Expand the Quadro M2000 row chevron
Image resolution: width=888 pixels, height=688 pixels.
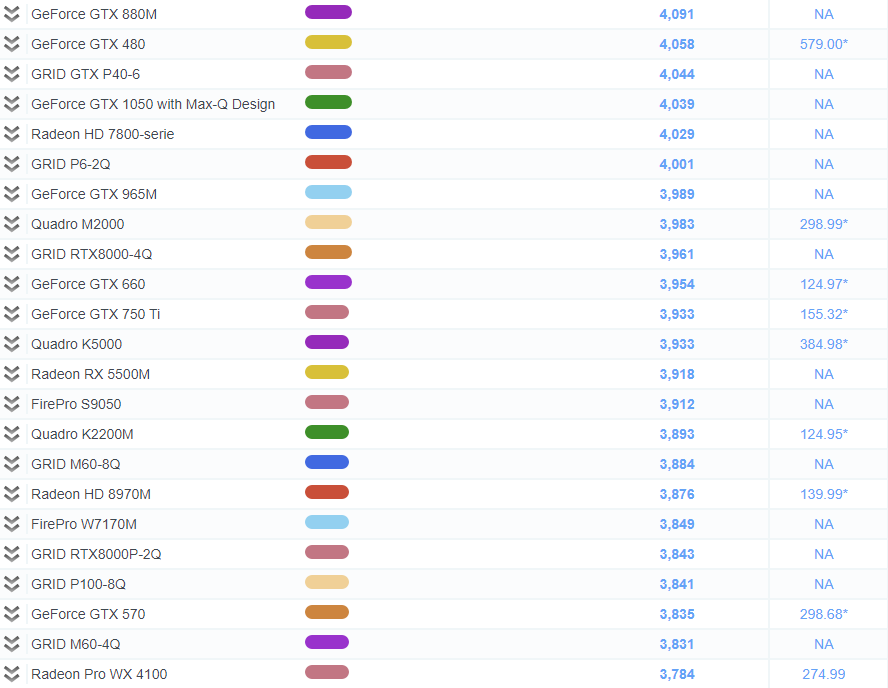pos(11,224)
